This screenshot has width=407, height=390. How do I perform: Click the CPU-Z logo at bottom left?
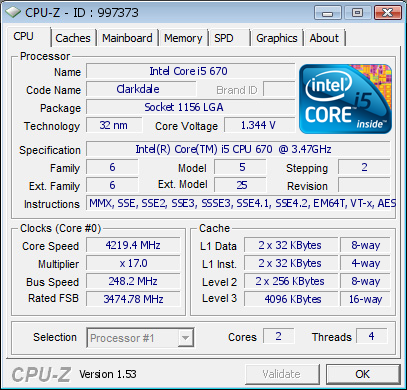coord(41,374)
